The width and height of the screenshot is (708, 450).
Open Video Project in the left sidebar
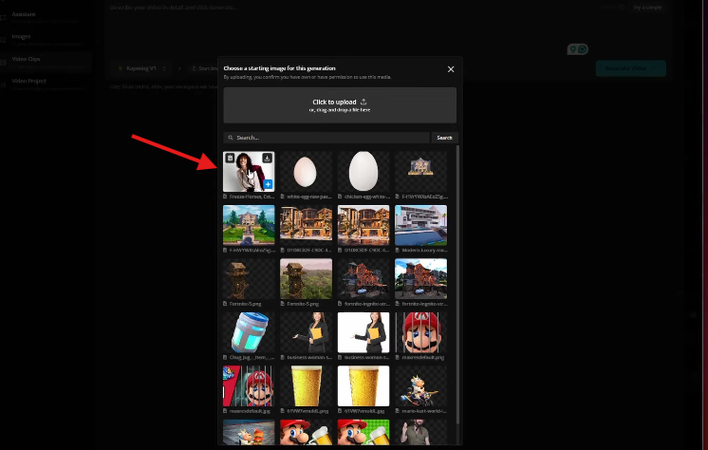pos(45,84)
